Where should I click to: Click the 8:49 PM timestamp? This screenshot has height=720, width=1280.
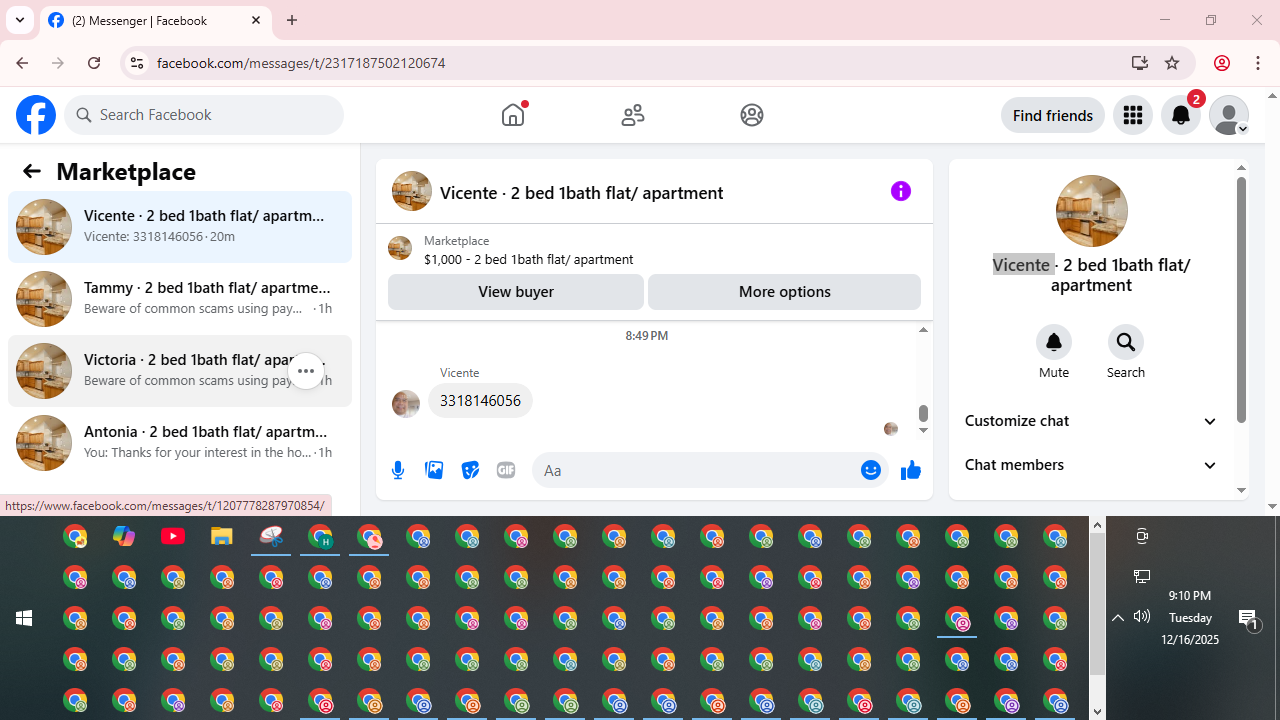pyautogui.click(x=646, y=336)
